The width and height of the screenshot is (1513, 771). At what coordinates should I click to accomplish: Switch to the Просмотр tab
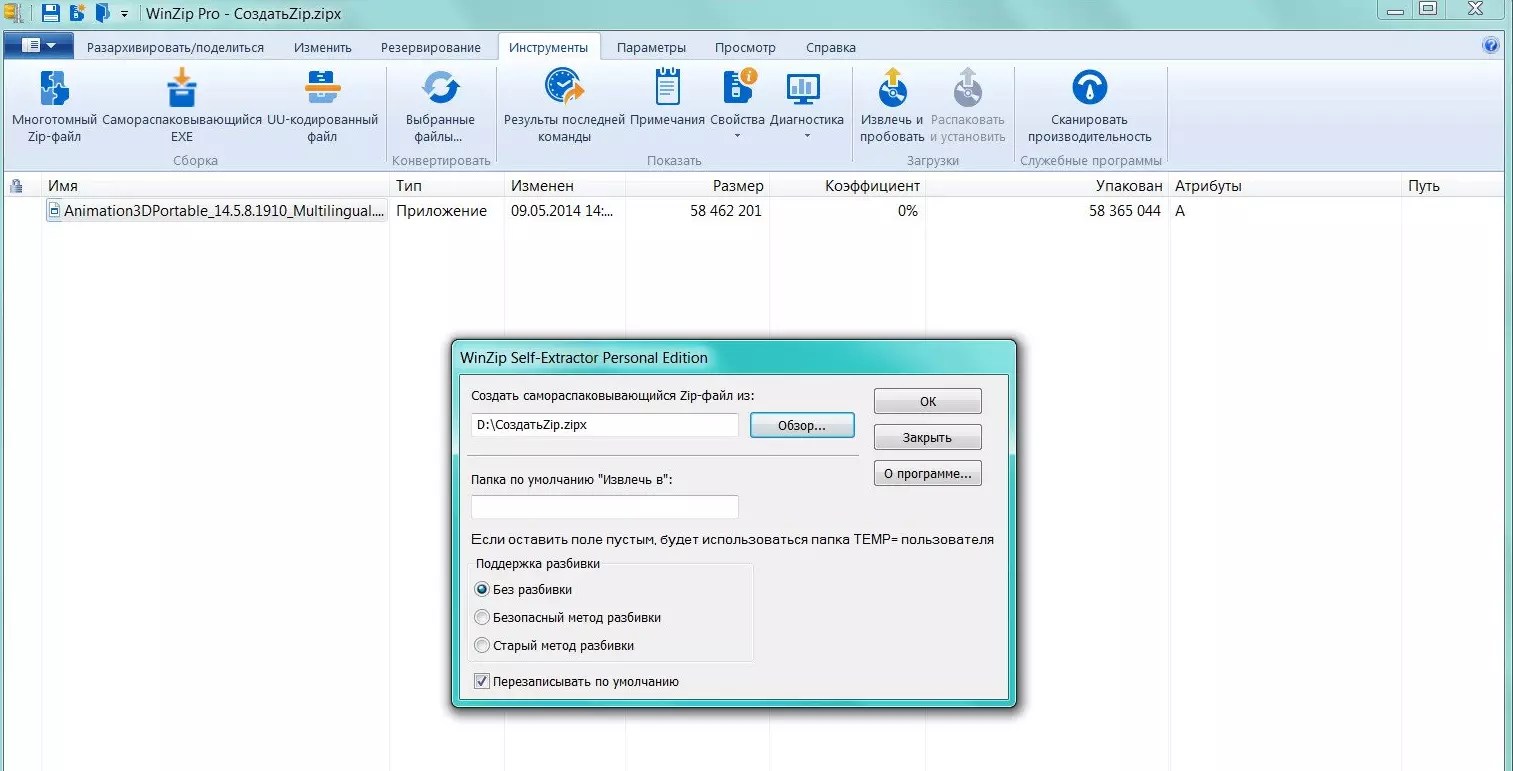pyautogui.click(x=745, y=47)
